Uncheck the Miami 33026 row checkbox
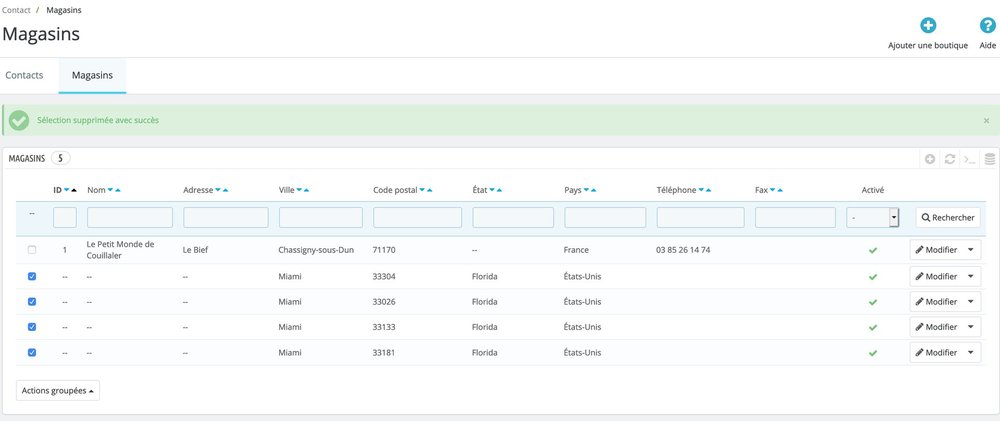This screenshot has width=1000, height=421. tap(32, 302)
